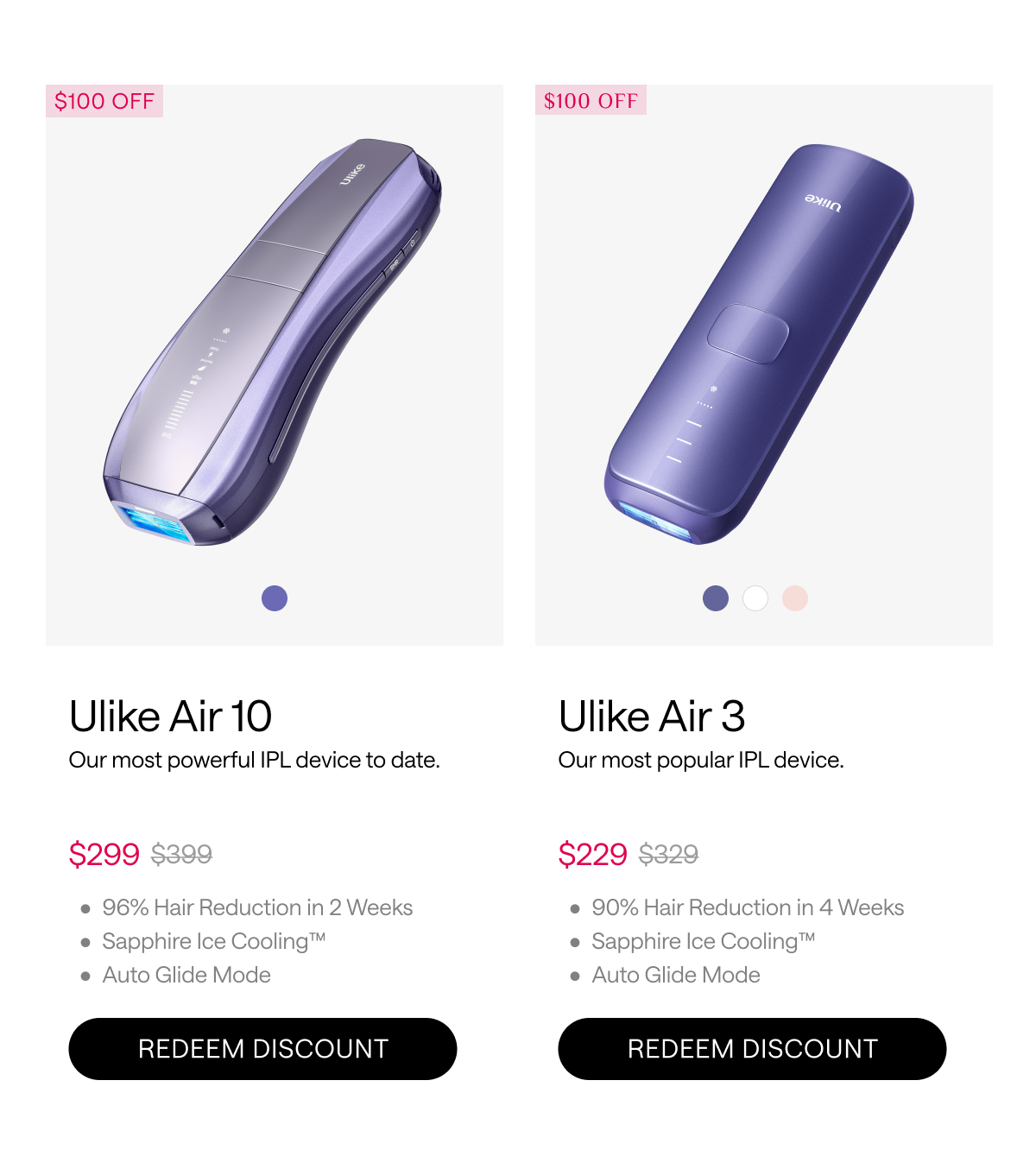Image resolution: width=1036 pixels, height=1169 pixels.
Task: Open the Ulike Air 3 title link
Action: [652, 717]
